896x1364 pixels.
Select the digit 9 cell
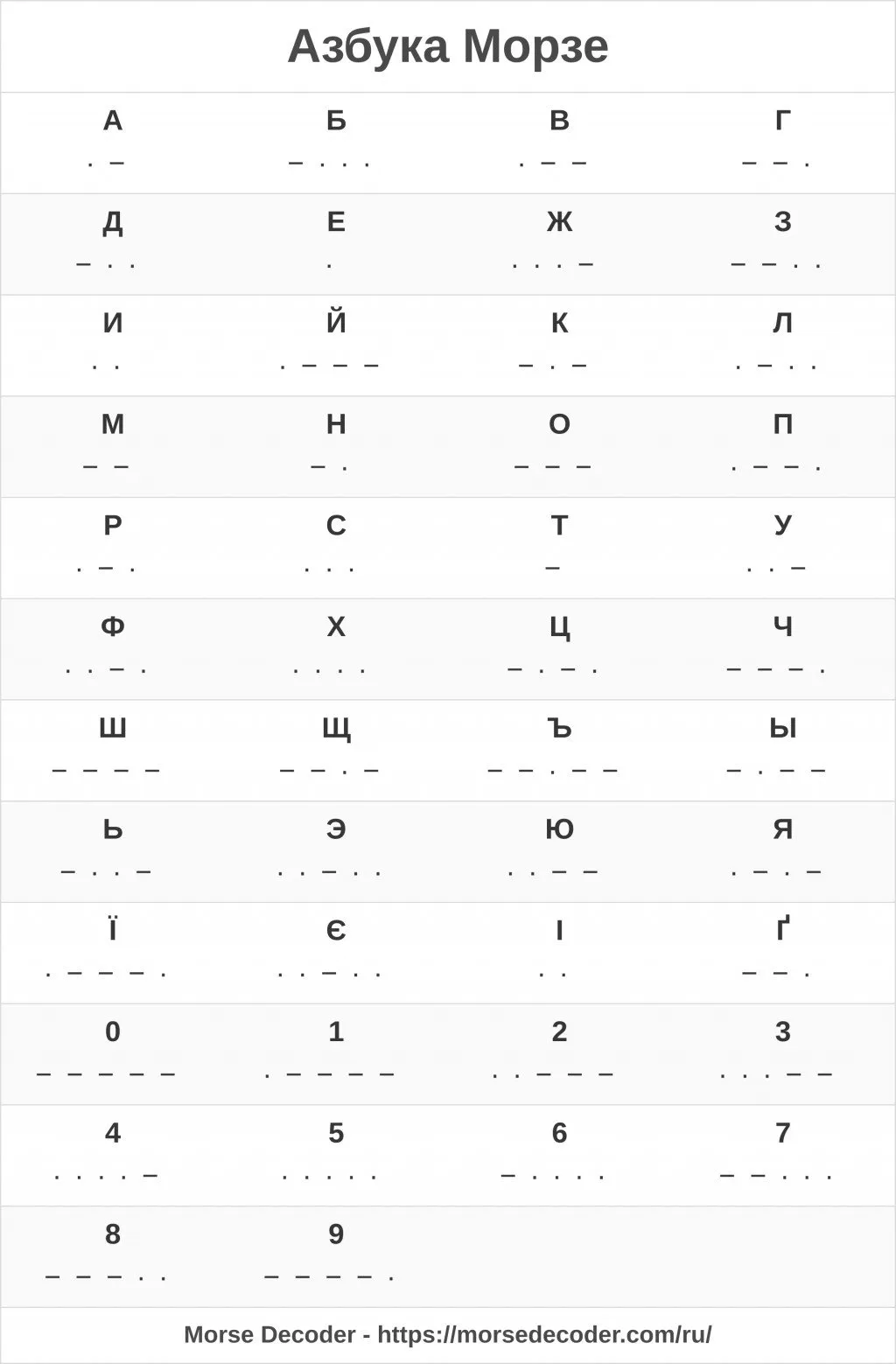click(336, 1256)
